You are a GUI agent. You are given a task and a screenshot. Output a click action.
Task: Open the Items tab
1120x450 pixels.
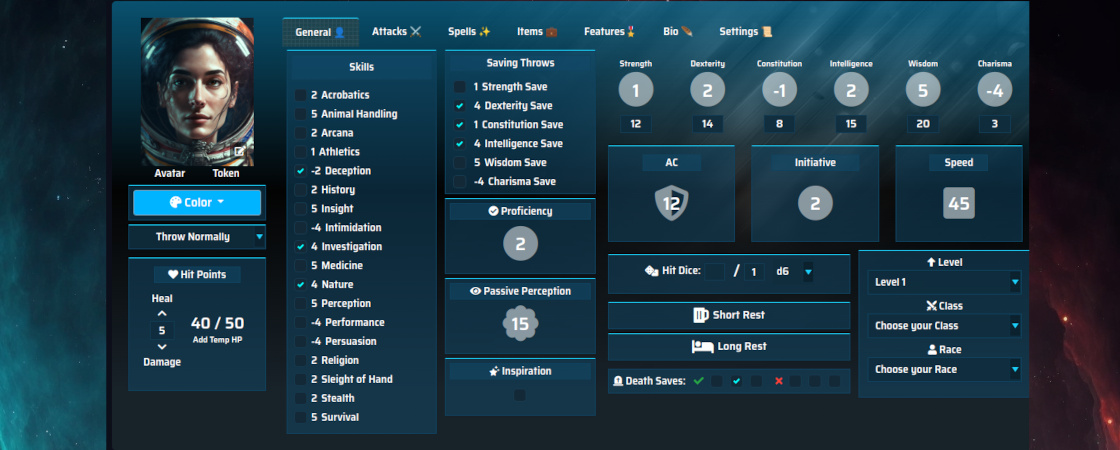pyautogui.click(x=537, y=31)
